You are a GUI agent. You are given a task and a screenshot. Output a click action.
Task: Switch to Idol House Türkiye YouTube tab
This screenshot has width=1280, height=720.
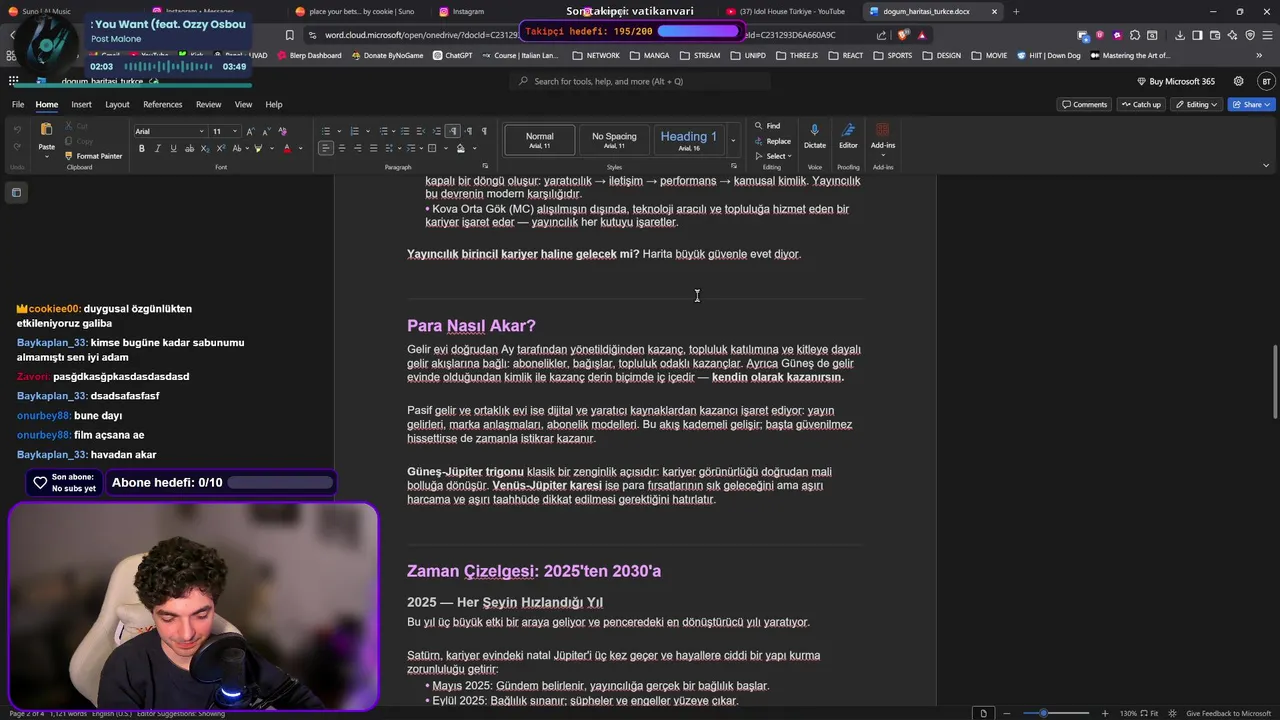click(x=785, y=12)
